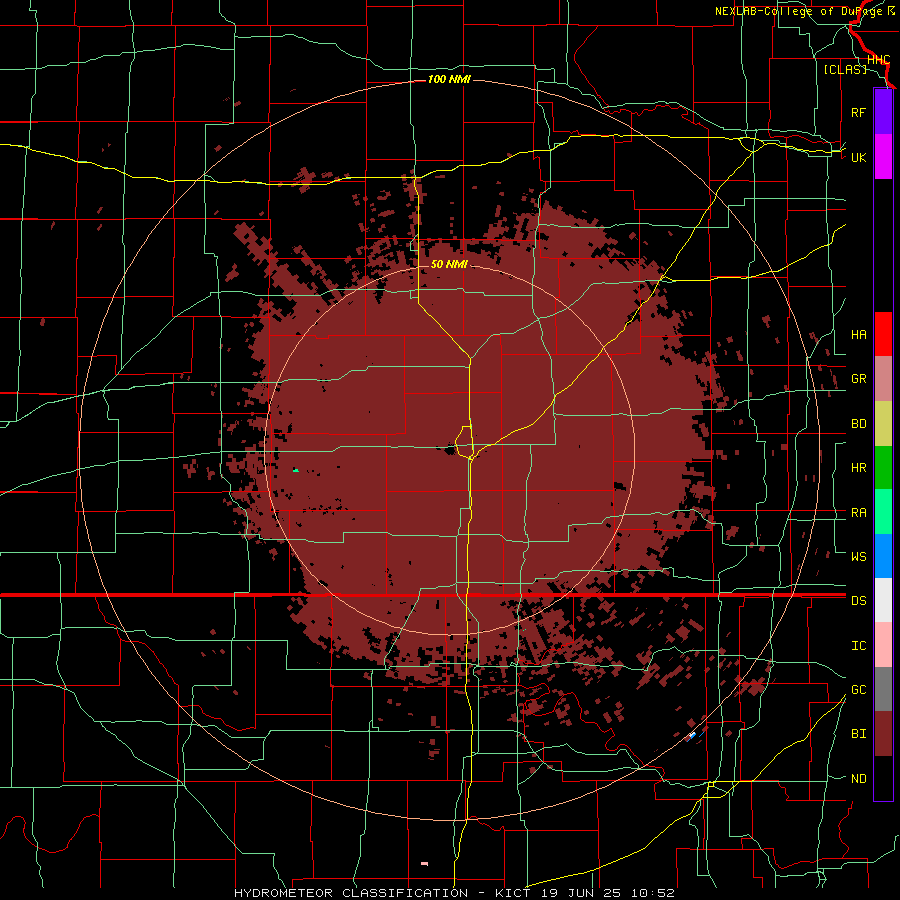
Task: Click the RF purple legend swatch
Action: pyautogui.click(x=883, y=112)
